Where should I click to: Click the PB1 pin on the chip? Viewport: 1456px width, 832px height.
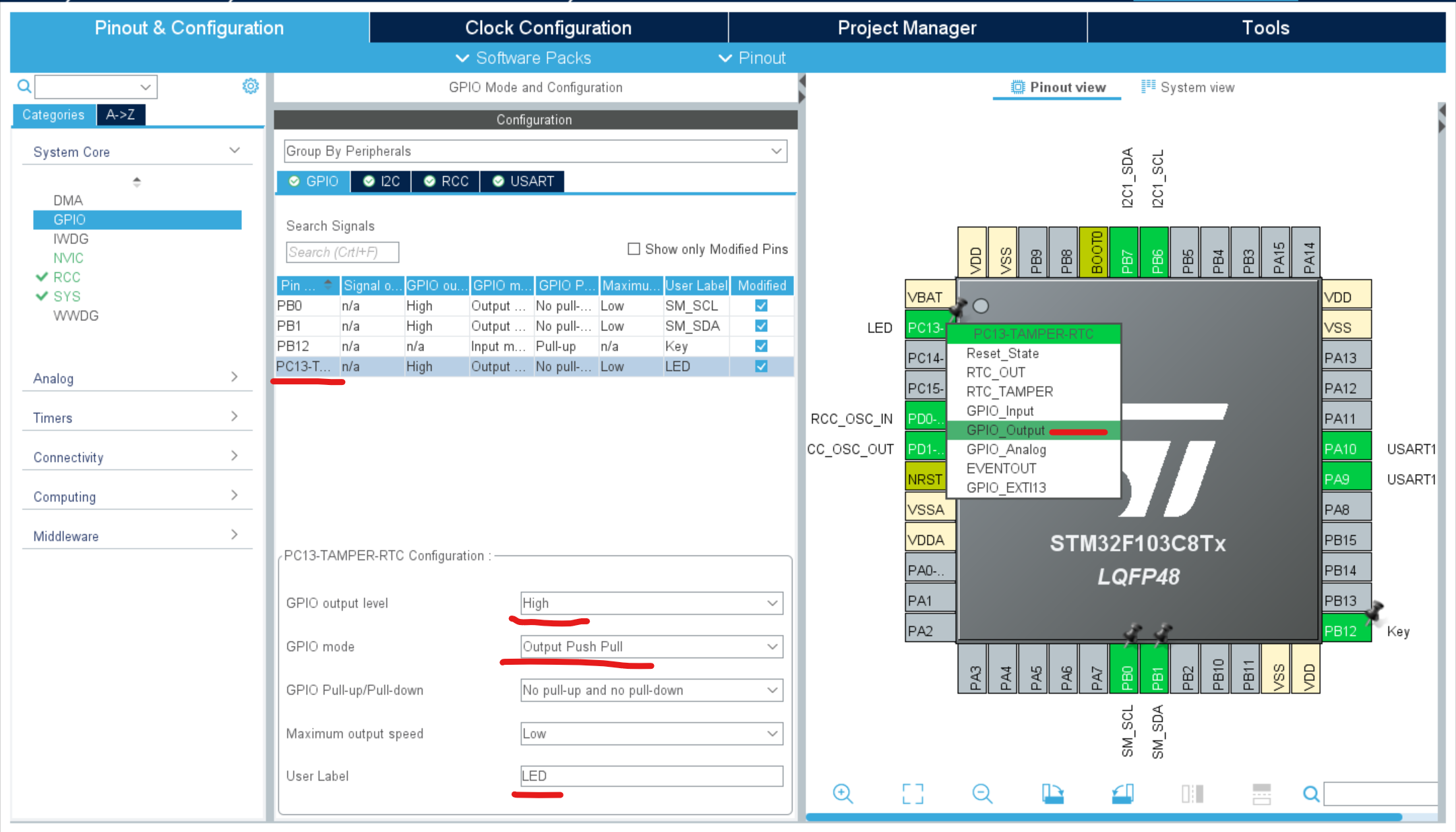click(1155, 669)
